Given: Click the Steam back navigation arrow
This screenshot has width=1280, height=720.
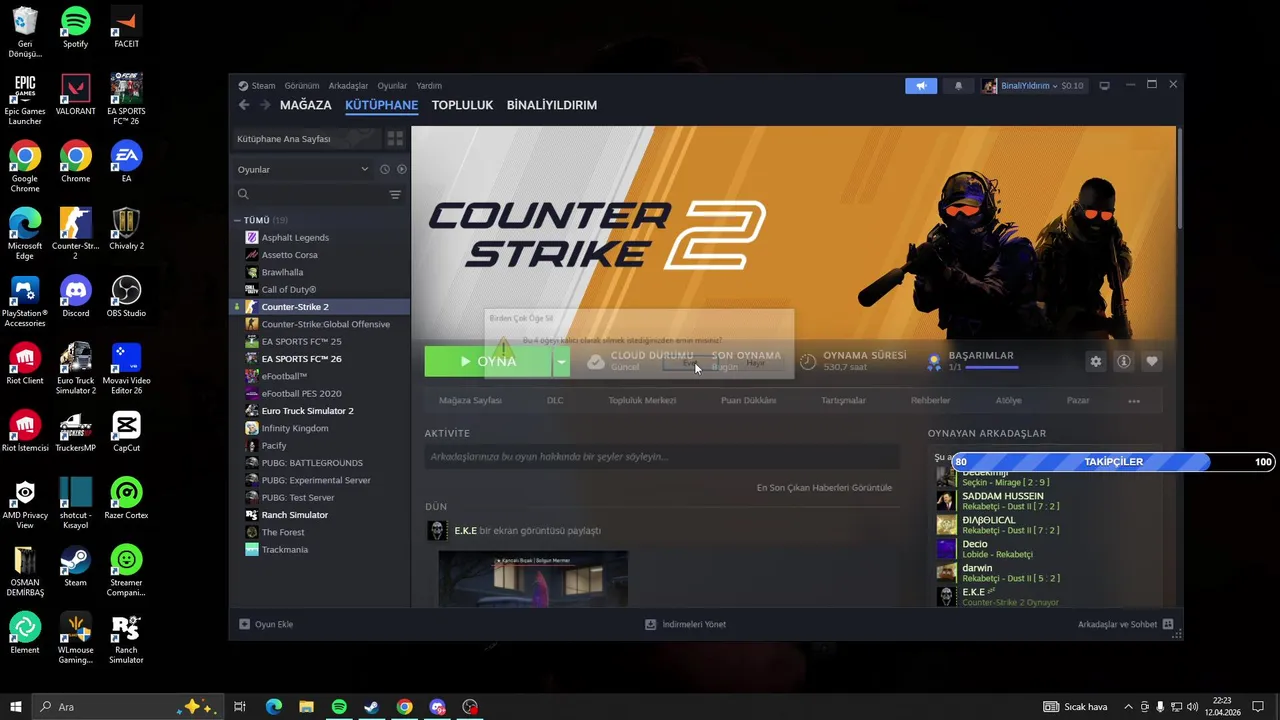Looking at the screenshot, I should point(244,105).
